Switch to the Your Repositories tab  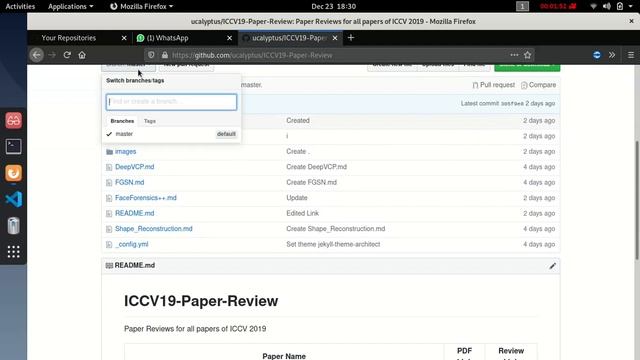point(69,38)
